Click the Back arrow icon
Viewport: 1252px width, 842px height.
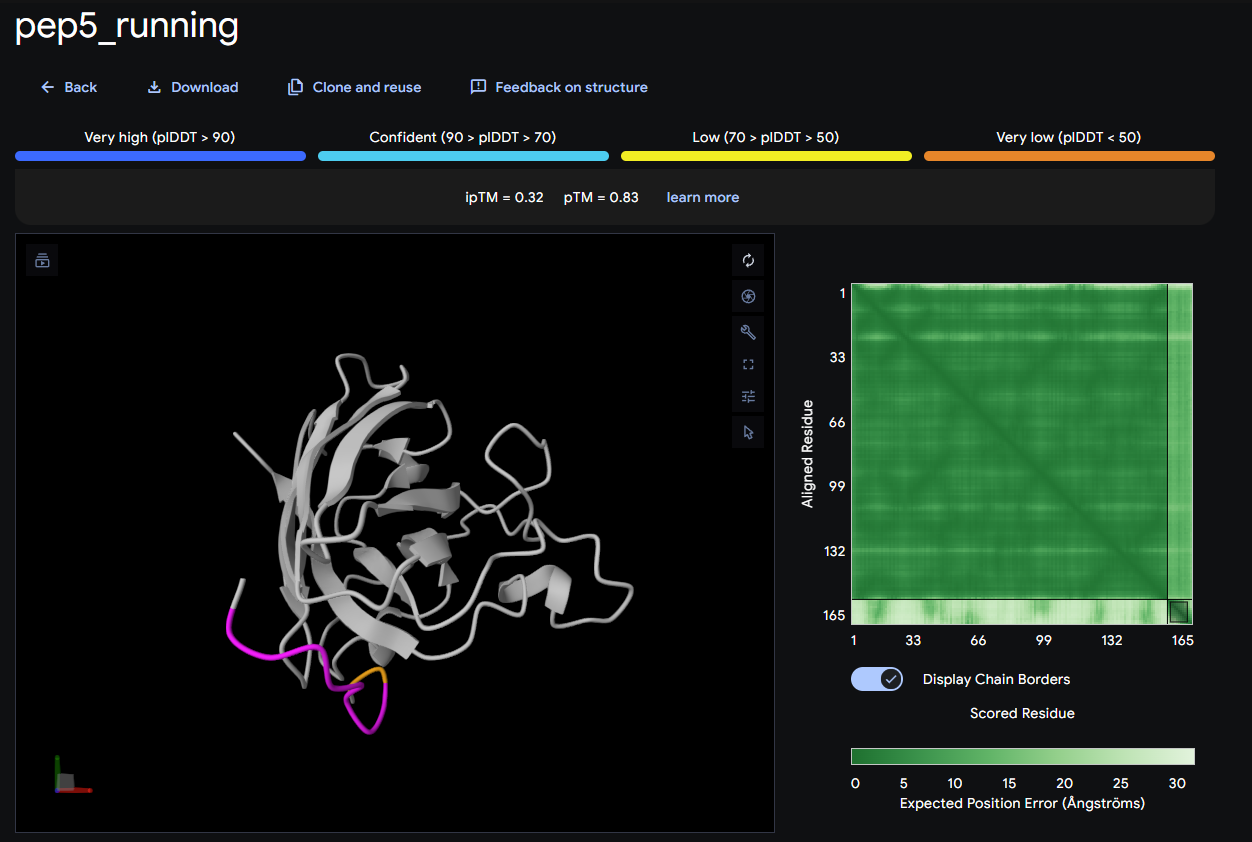[47, 87]
